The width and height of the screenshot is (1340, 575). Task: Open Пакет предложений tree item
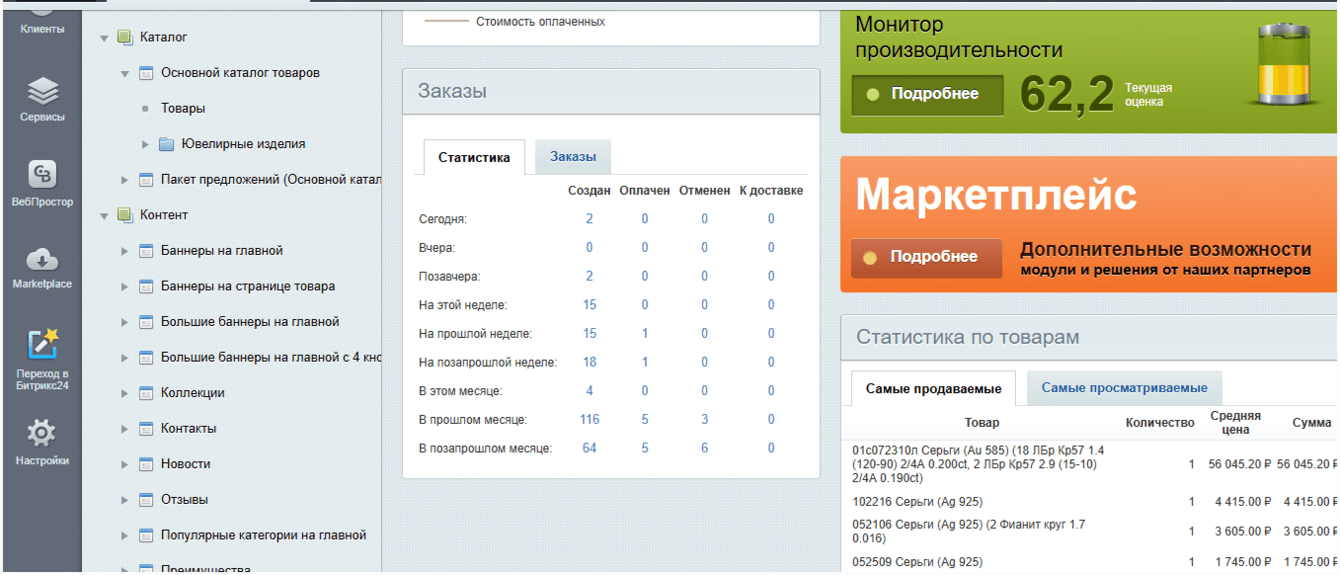[x=271, y=180]
